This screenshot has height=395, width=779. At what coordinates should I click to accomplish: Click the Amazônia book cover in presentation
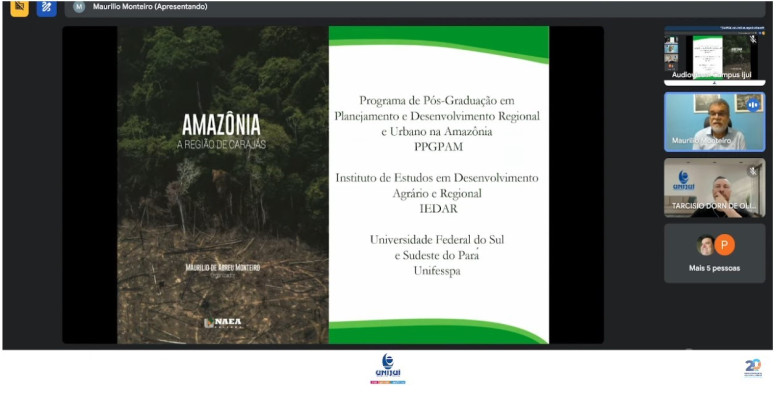[223, 185]
